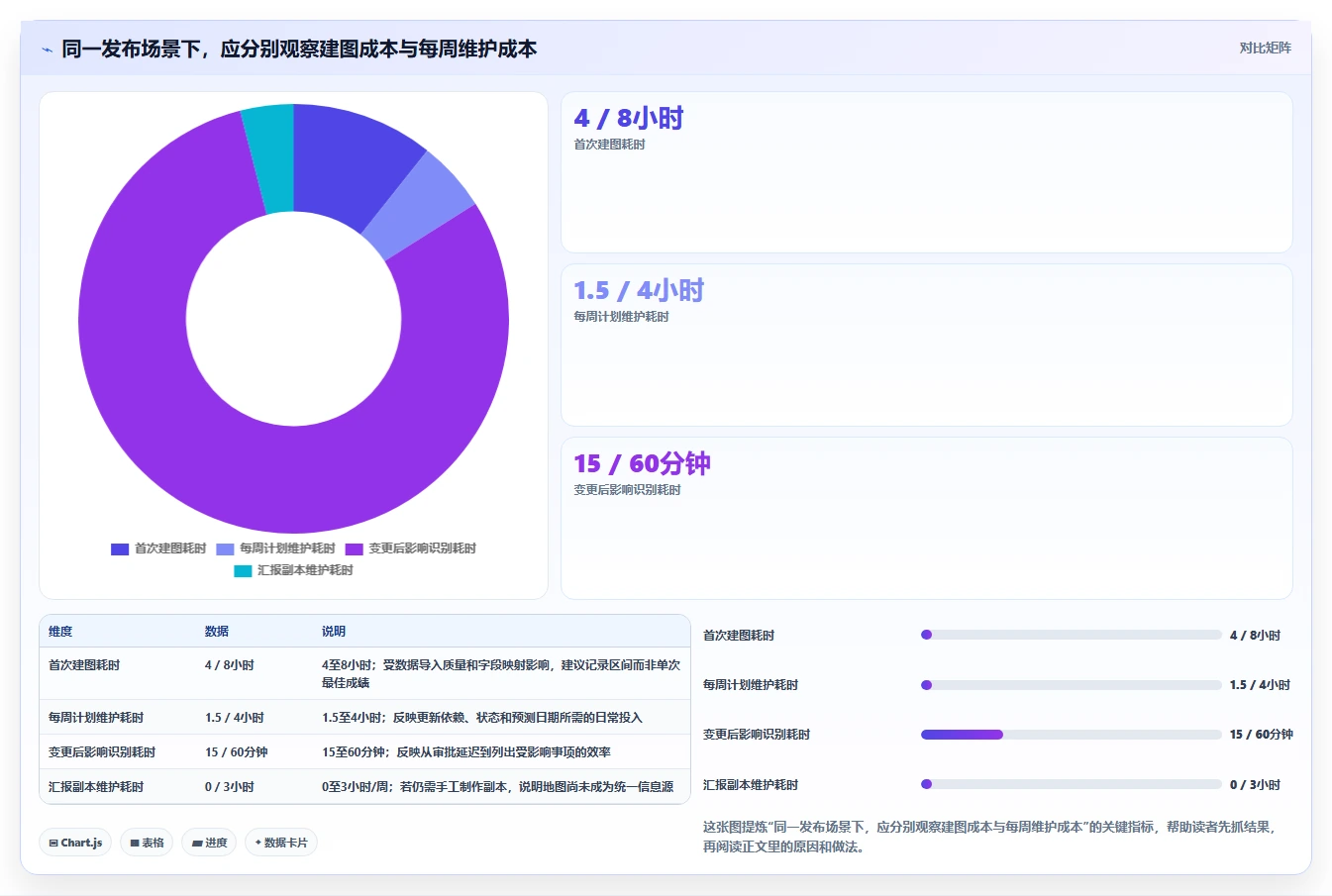1332x896 pixels.
Task: Click the 首次建图耗时 progress bar
Action: (1072, 635)
